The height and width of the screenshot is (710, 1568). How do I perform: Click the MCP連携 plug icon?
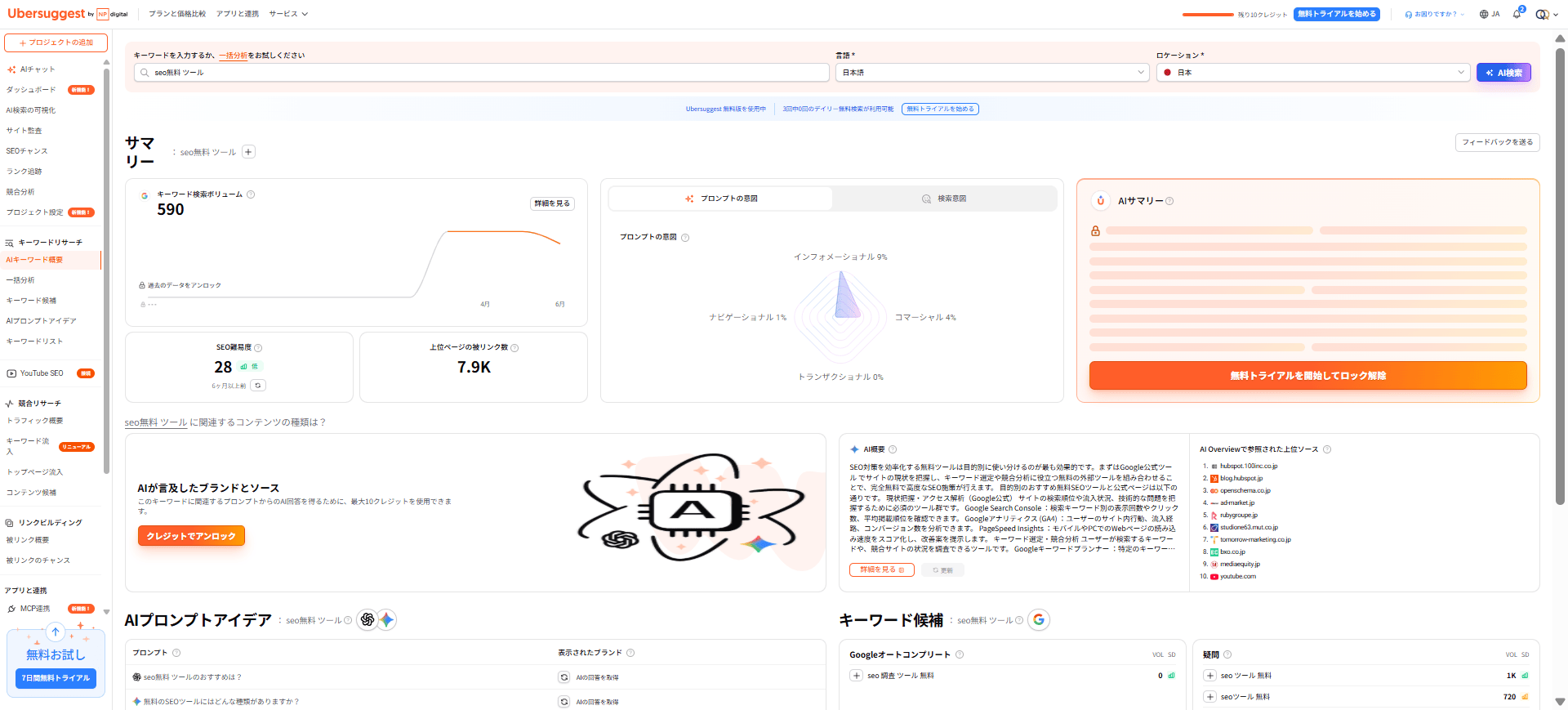(11, 609)
